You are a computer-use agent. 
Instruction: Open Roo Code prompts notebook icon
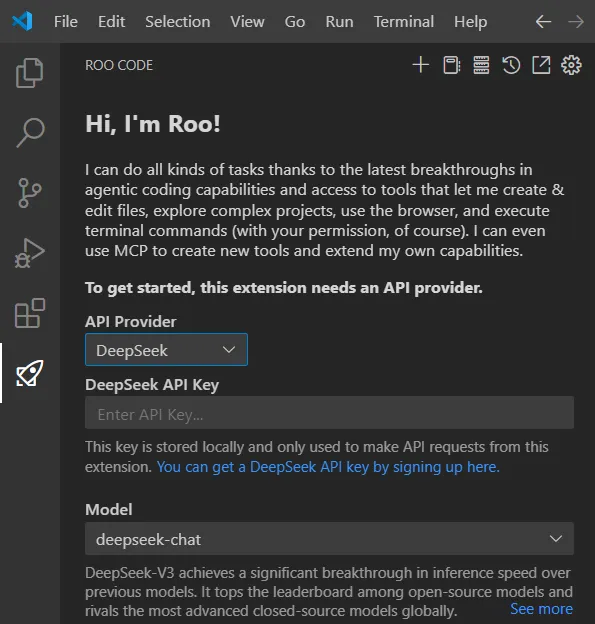click(451, 65)
